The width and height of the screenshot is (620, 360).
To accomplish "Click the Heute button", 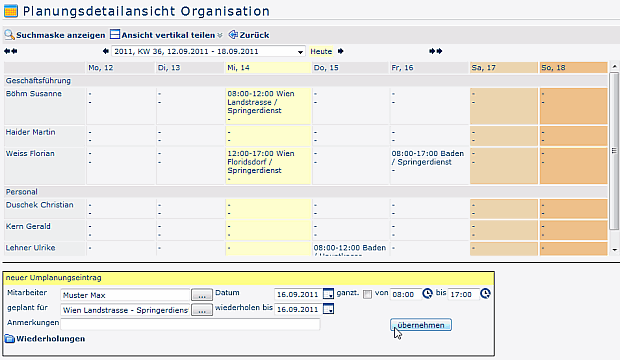I will [x=321, y=51].
